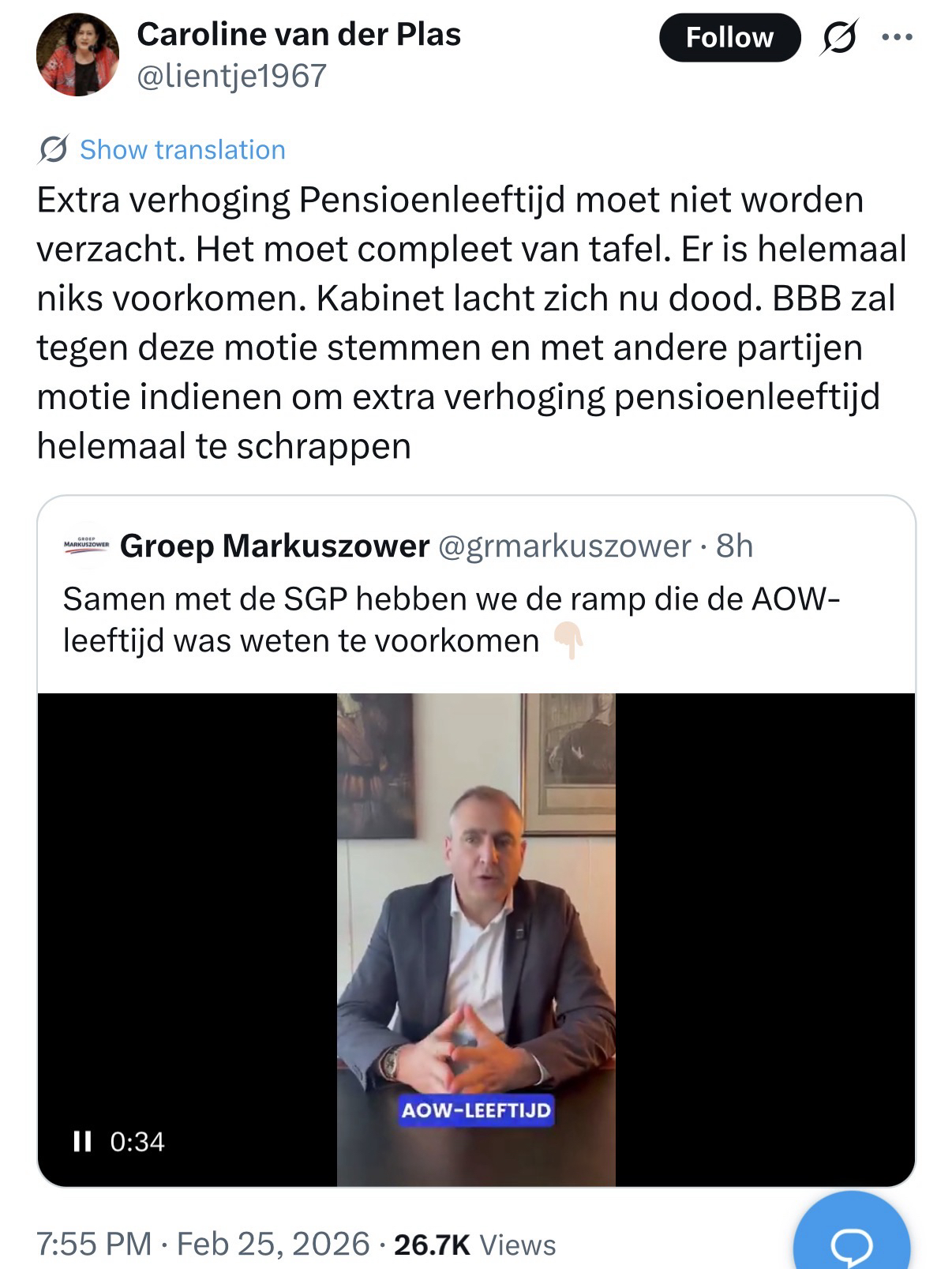Screen dimensions: 952x1269
Task: Click the 0:34 video time indicator
Action: click(x=137, y=1141)
